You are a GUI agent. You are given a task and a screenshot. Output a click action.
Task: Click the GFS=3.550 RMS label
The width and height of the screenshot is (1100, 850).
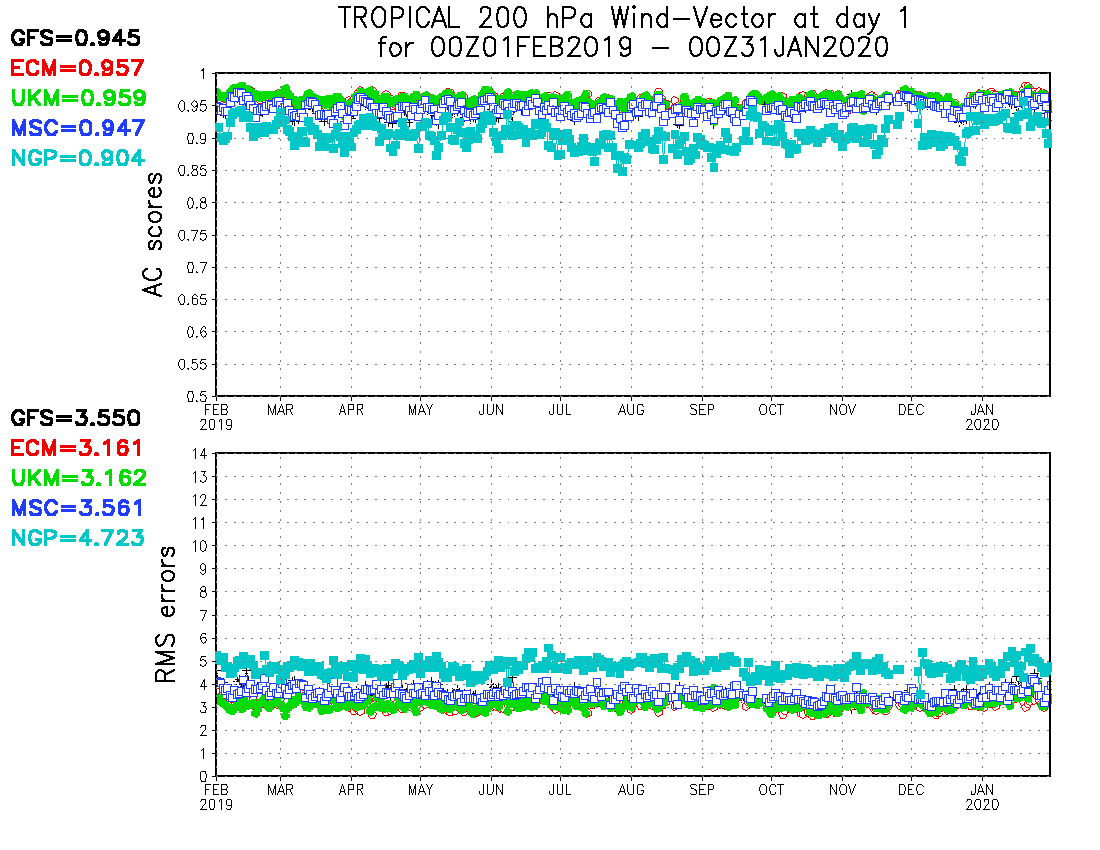75,418
